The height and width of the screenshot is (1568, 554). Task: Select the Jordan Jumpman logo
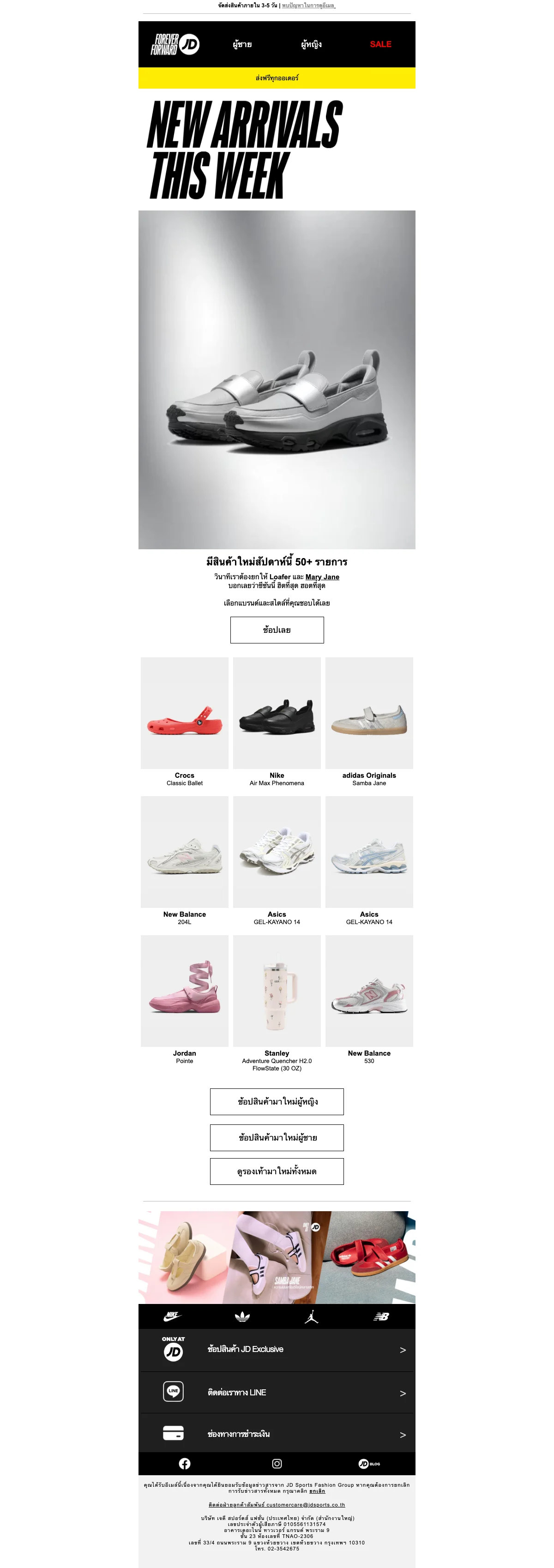[312, 1316]
